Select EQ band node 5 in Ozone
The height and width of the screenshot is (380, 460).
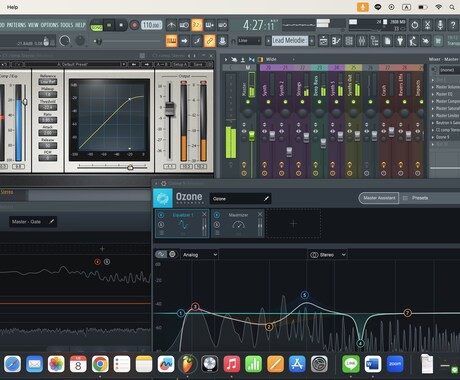click(x=304, y=295)
